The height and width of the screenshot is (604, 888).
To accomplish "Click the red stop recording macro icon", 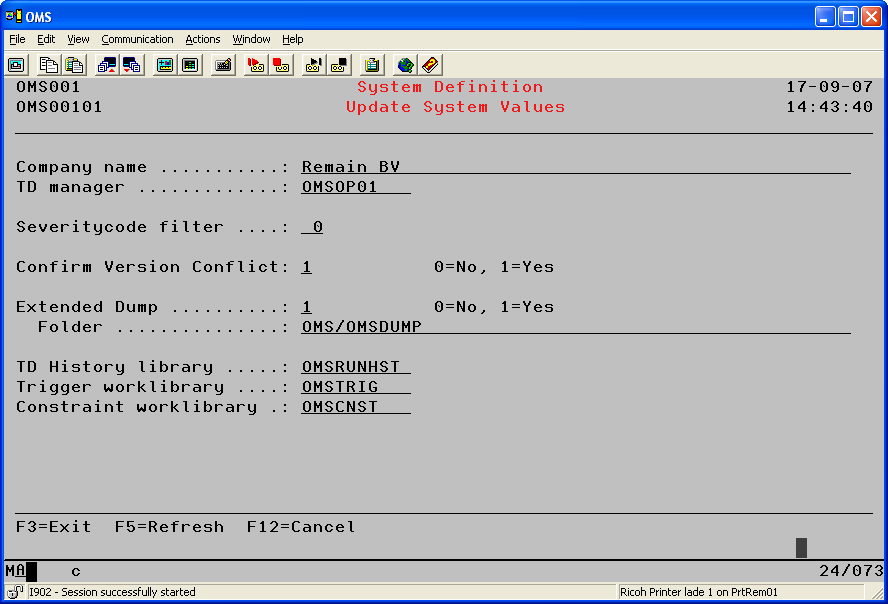I will [x=281, y=65].
